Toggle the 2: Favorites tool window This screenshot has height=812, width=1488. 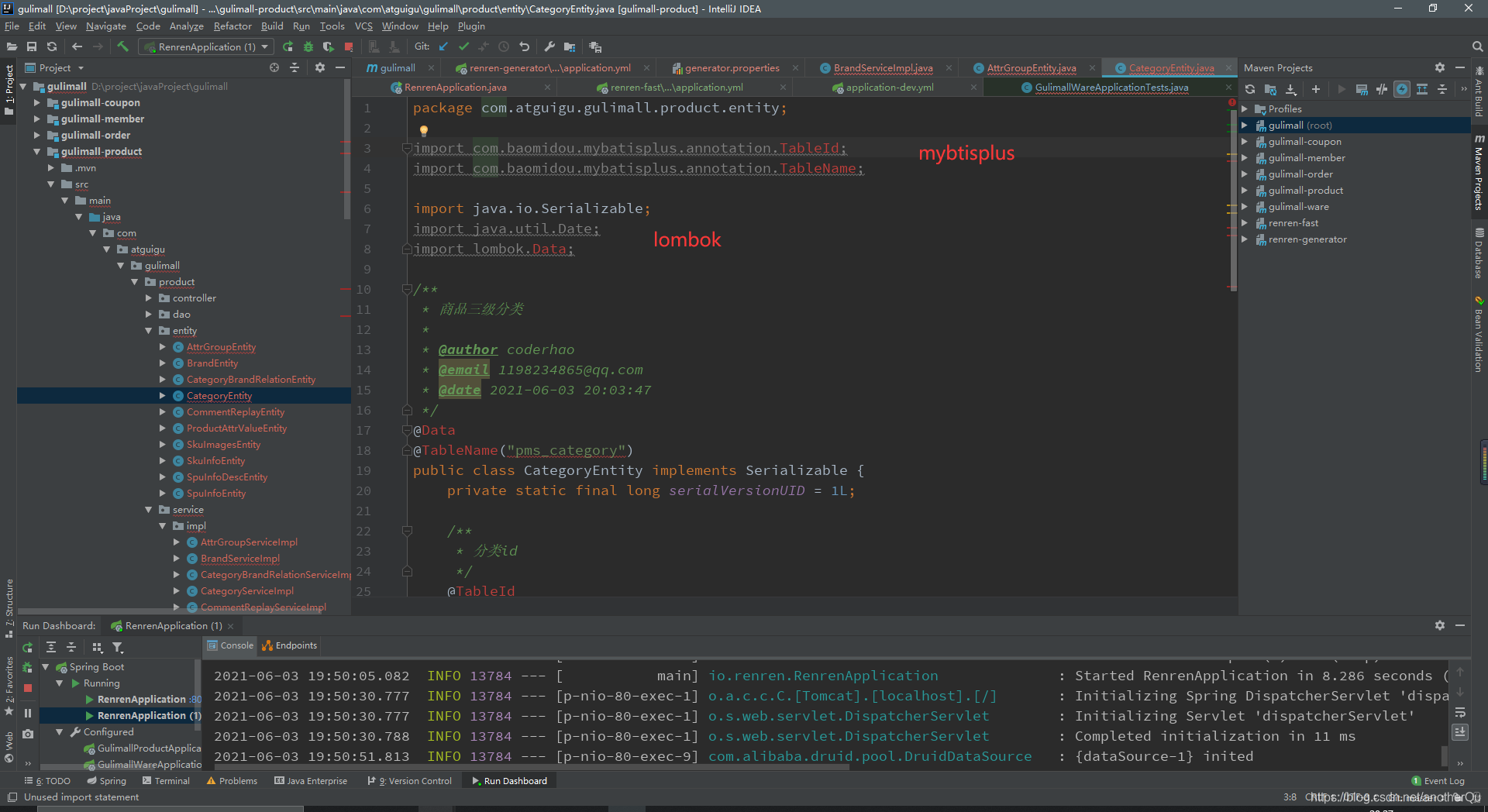pos(9,686)
